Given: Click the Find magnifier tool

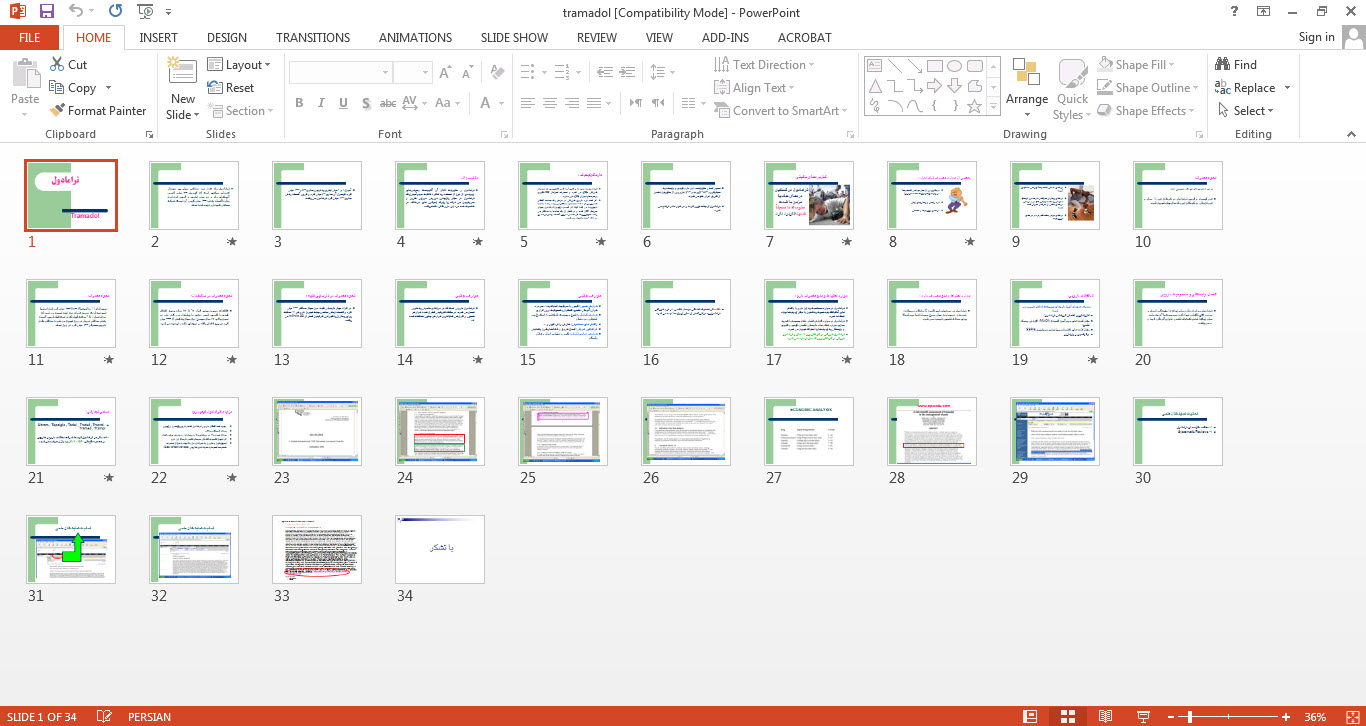Looking at the screenshot, I should 1235,65.
